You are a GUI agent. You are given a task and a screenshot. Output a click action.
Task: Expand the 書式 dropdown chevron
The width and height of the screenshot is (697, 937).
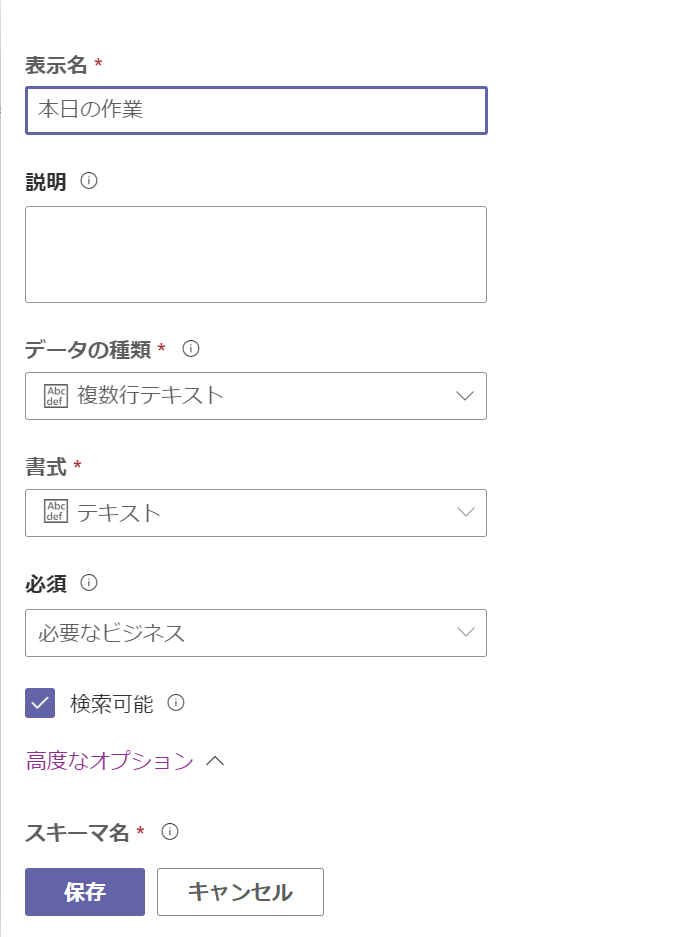click(465, 513)
